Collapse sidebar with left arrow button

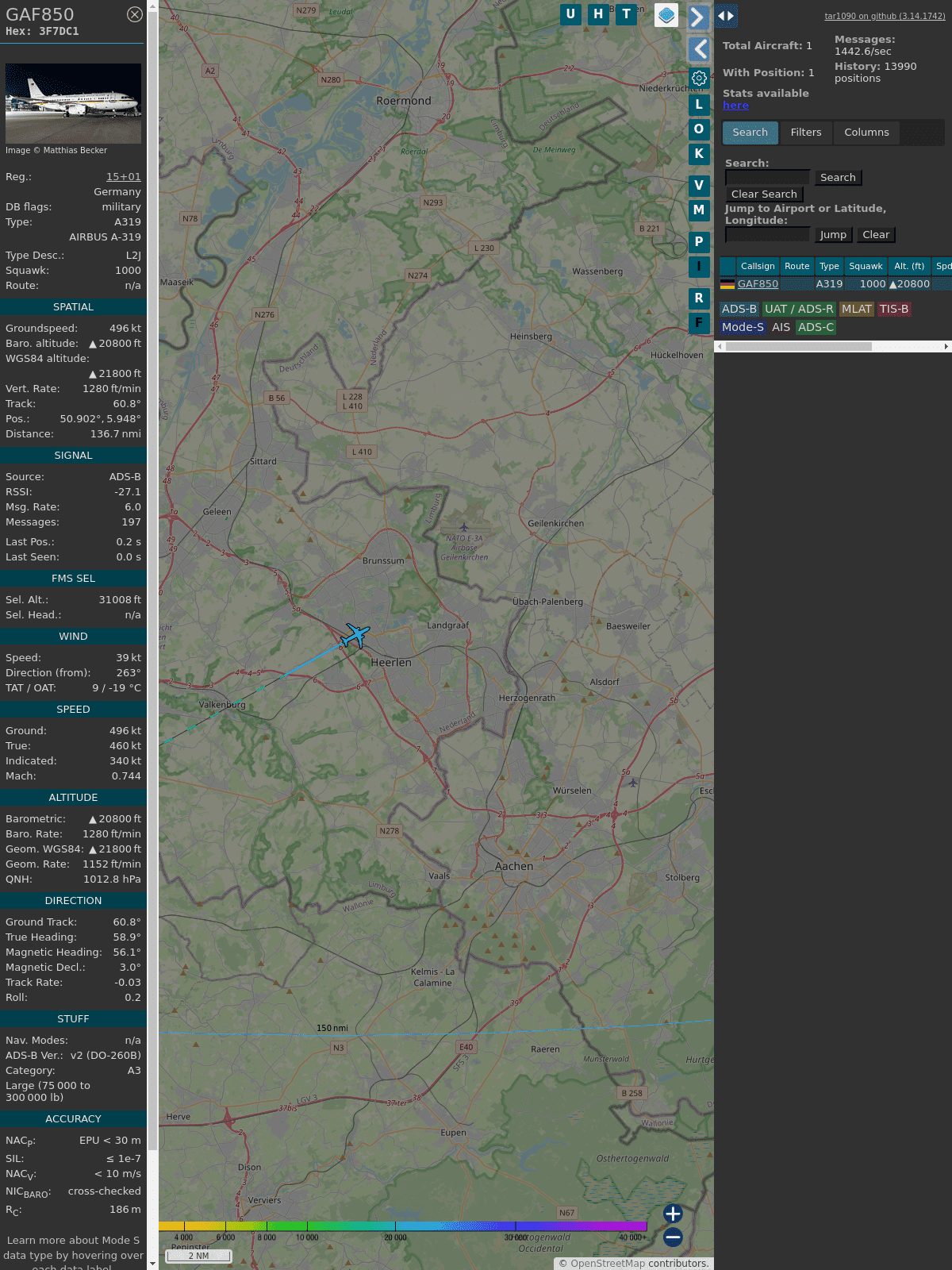[698, 49]
